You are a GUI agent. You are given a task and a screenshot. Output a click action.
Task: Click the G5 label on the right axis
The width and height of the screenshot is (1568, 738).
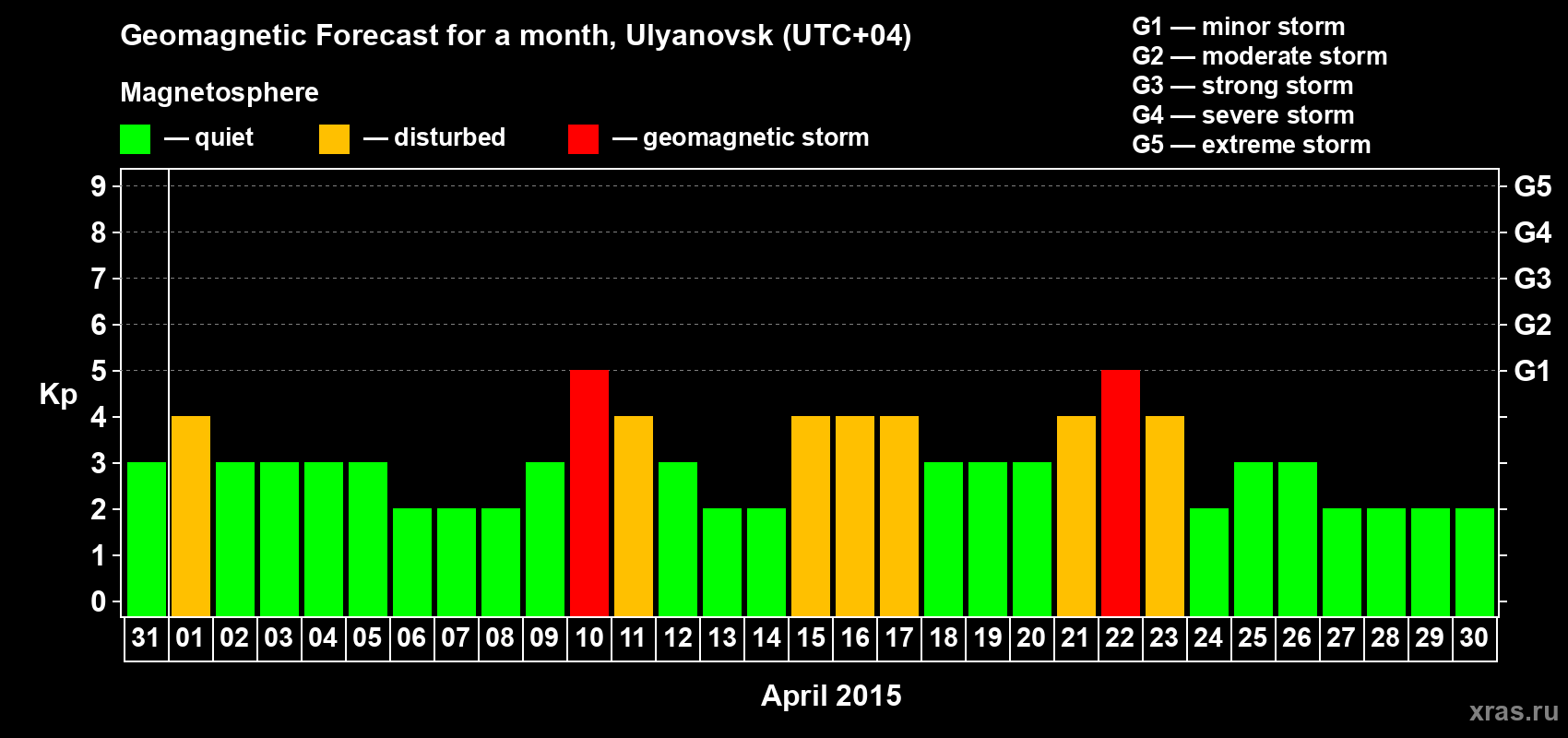pos(1533,186)
